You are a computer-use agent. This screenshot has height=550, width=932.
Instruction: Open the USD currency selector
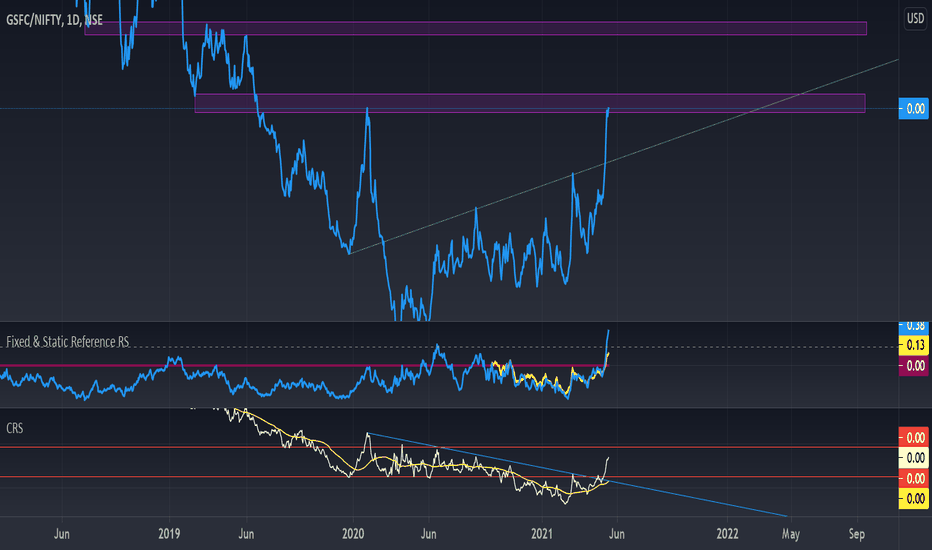[x=915, y=18]
